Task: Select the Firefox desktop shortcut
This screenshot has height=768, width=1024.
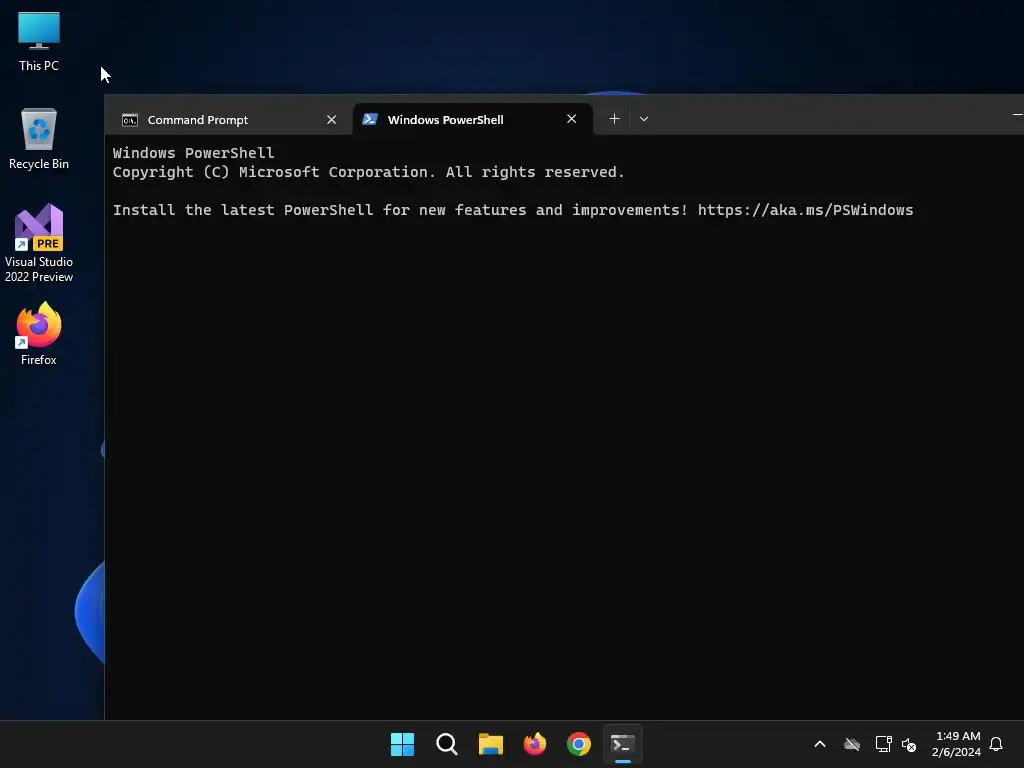Action: point(39,334)
